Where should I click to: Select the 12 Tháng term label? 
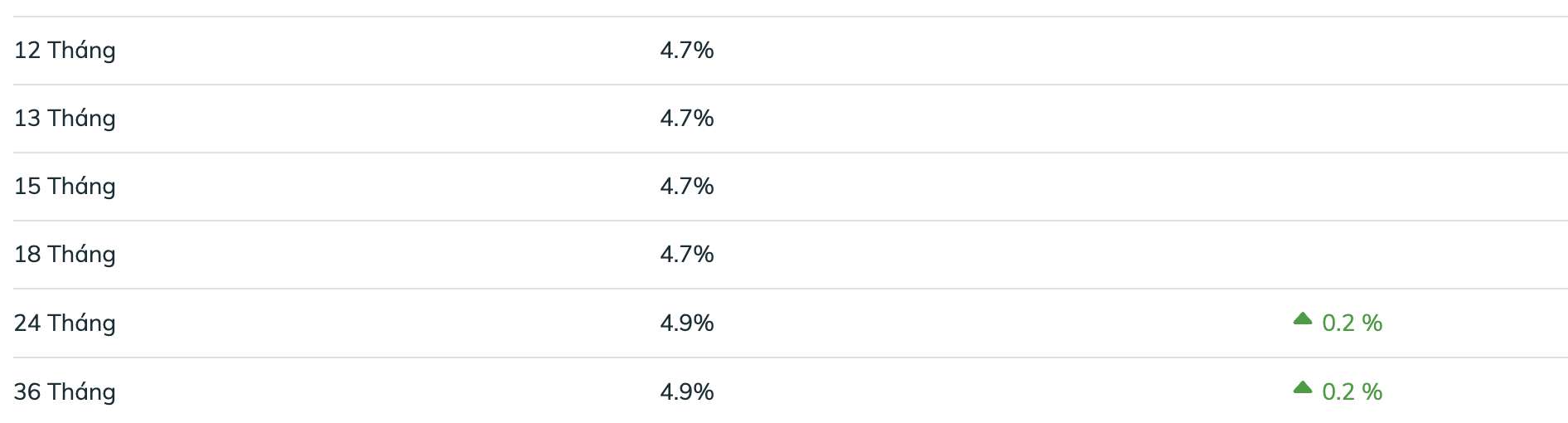[x=65, y=51]
